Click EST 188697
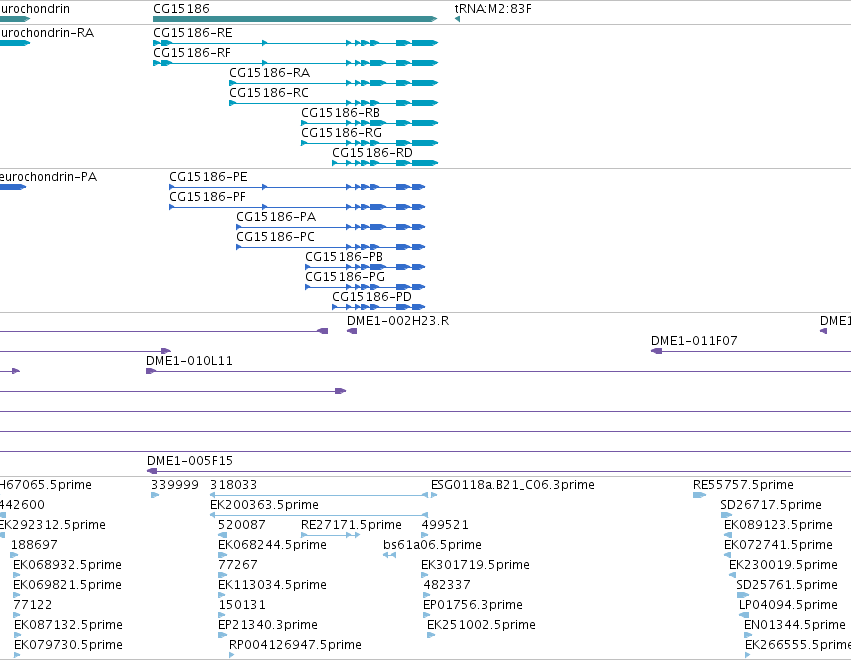851x660 pixels. [34, 545]
